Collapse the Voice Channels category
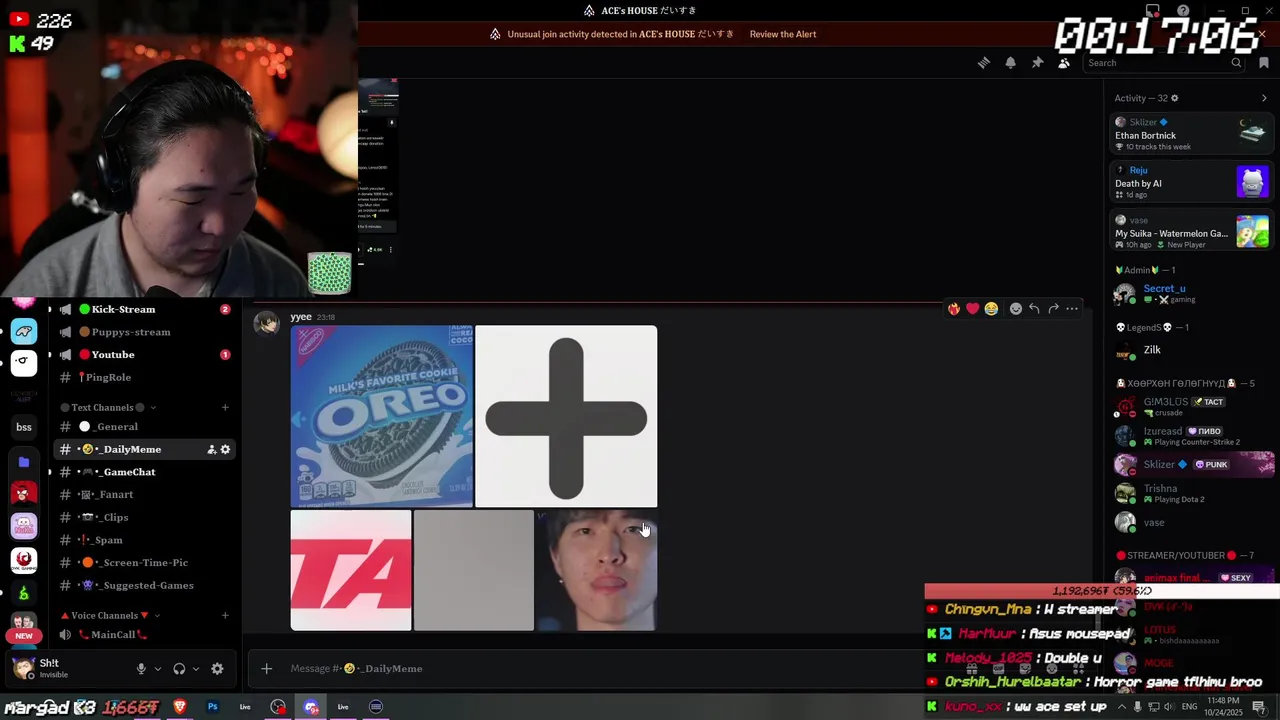1280x720 pixels. pos(110,615)
